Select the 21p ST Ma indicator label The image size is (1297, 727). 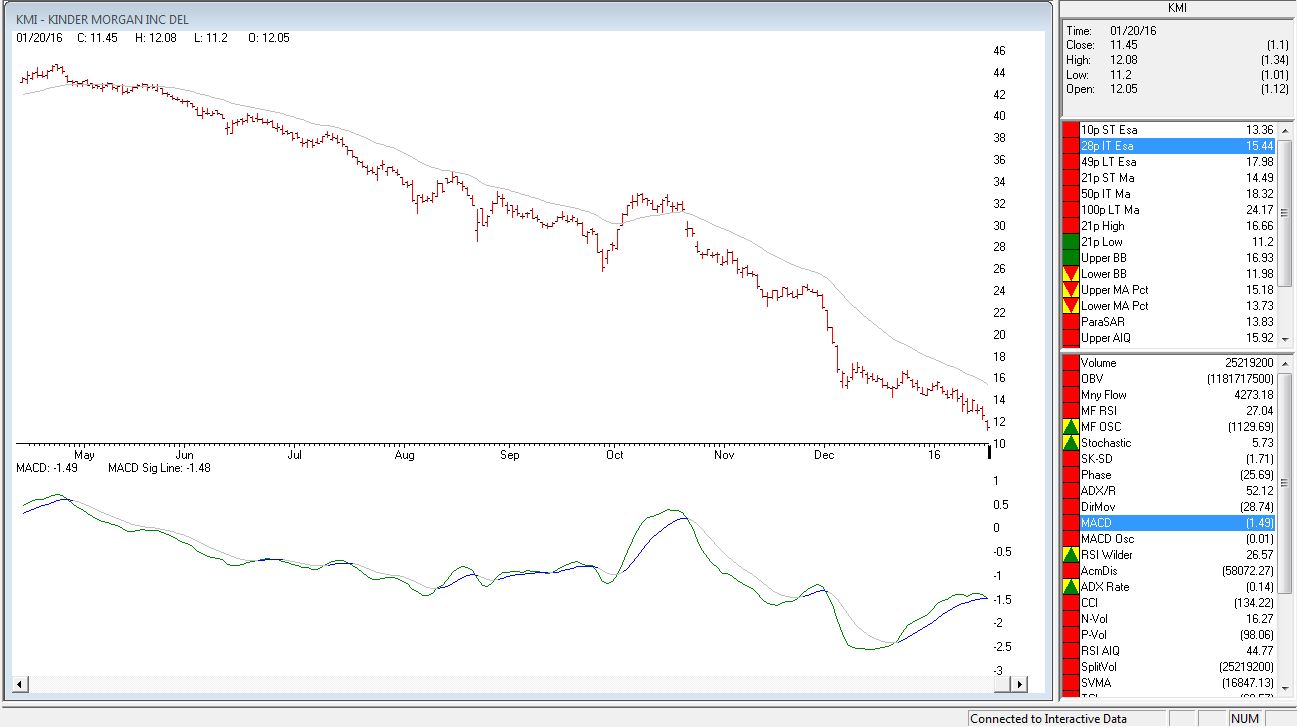pos(1108,178)
